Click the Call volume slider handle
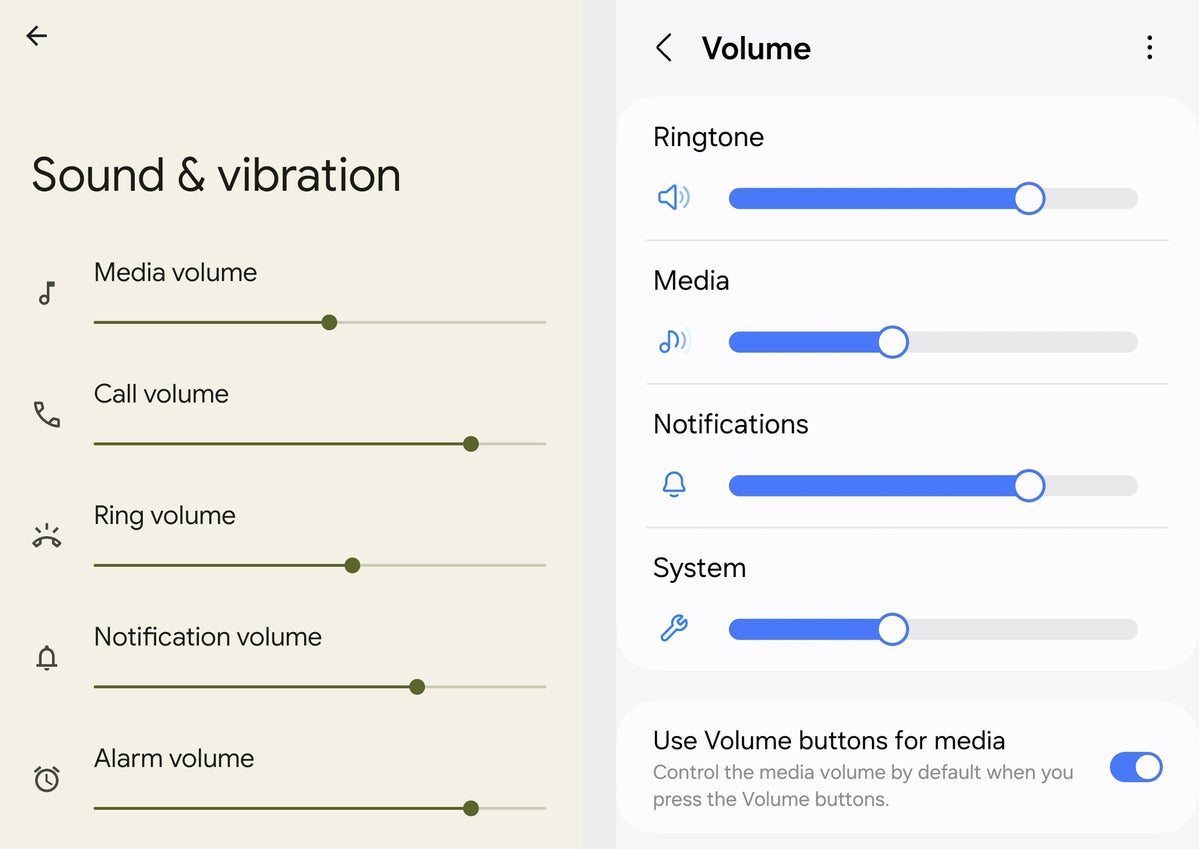 point(471,444)
